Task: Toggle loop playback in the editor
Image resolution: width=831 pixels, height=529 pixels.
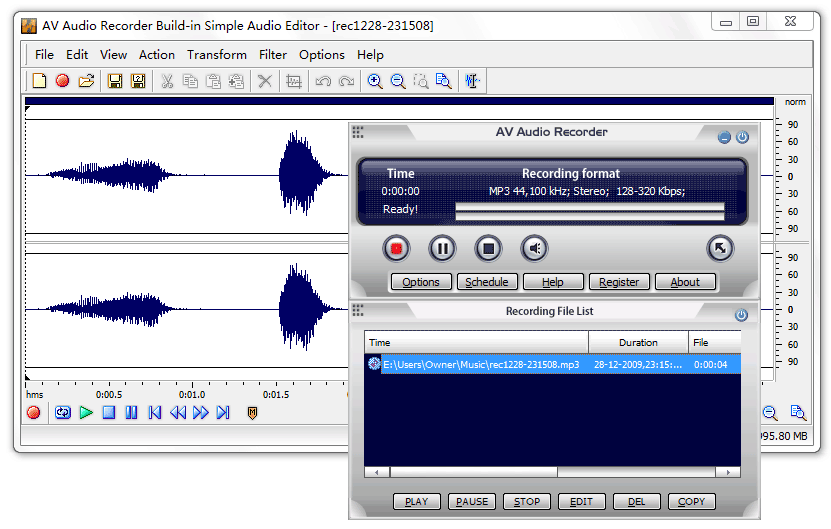Action: [63, 412]
